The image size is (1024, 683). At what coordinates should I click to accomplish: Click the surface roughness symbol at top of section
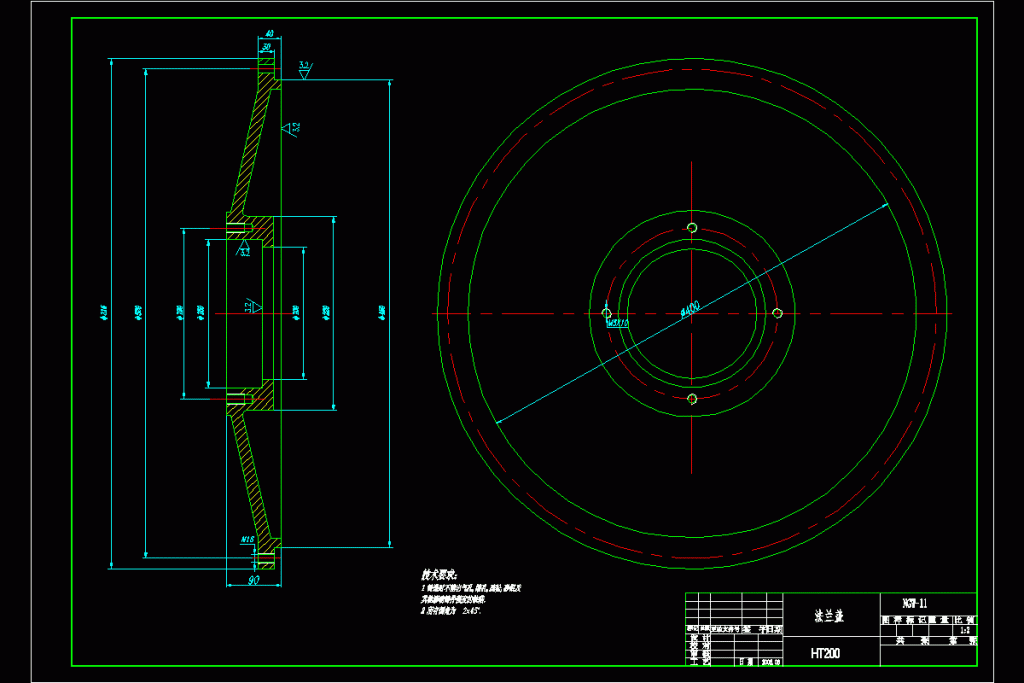[304, 69]
